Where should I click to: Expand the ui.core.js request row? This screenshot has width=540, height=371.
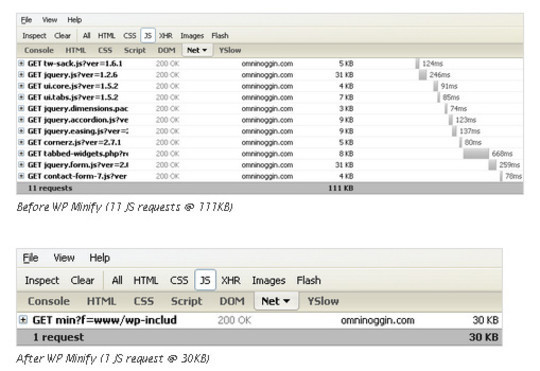pyautogui.click(x=21, y=86)
